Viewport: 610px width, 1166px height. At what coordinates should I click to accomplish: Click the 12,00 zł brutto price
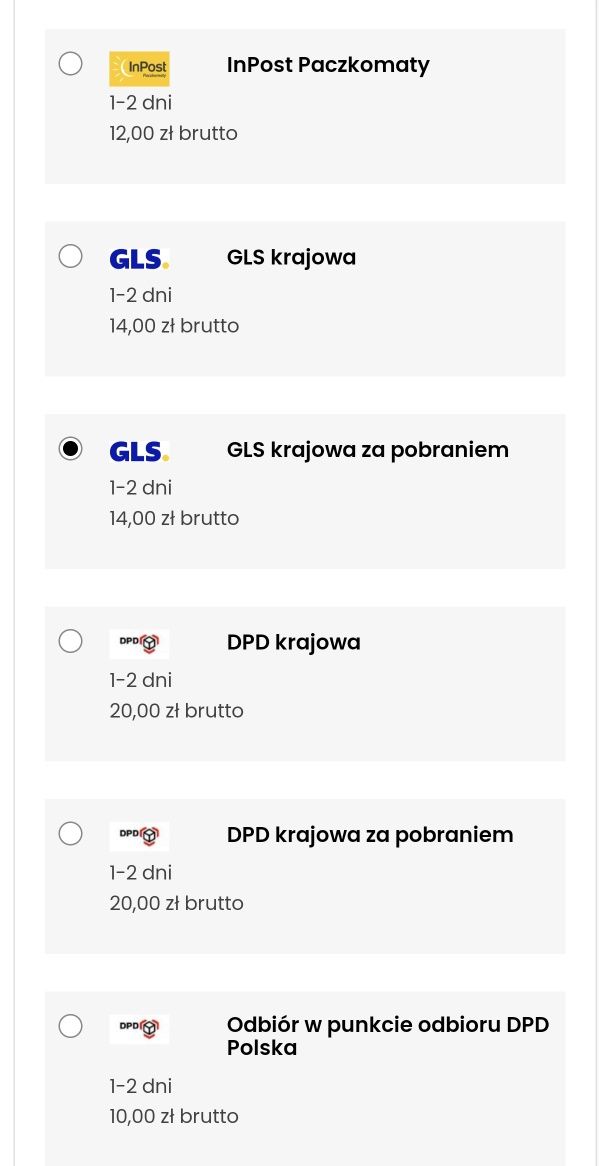coord(173,134)
